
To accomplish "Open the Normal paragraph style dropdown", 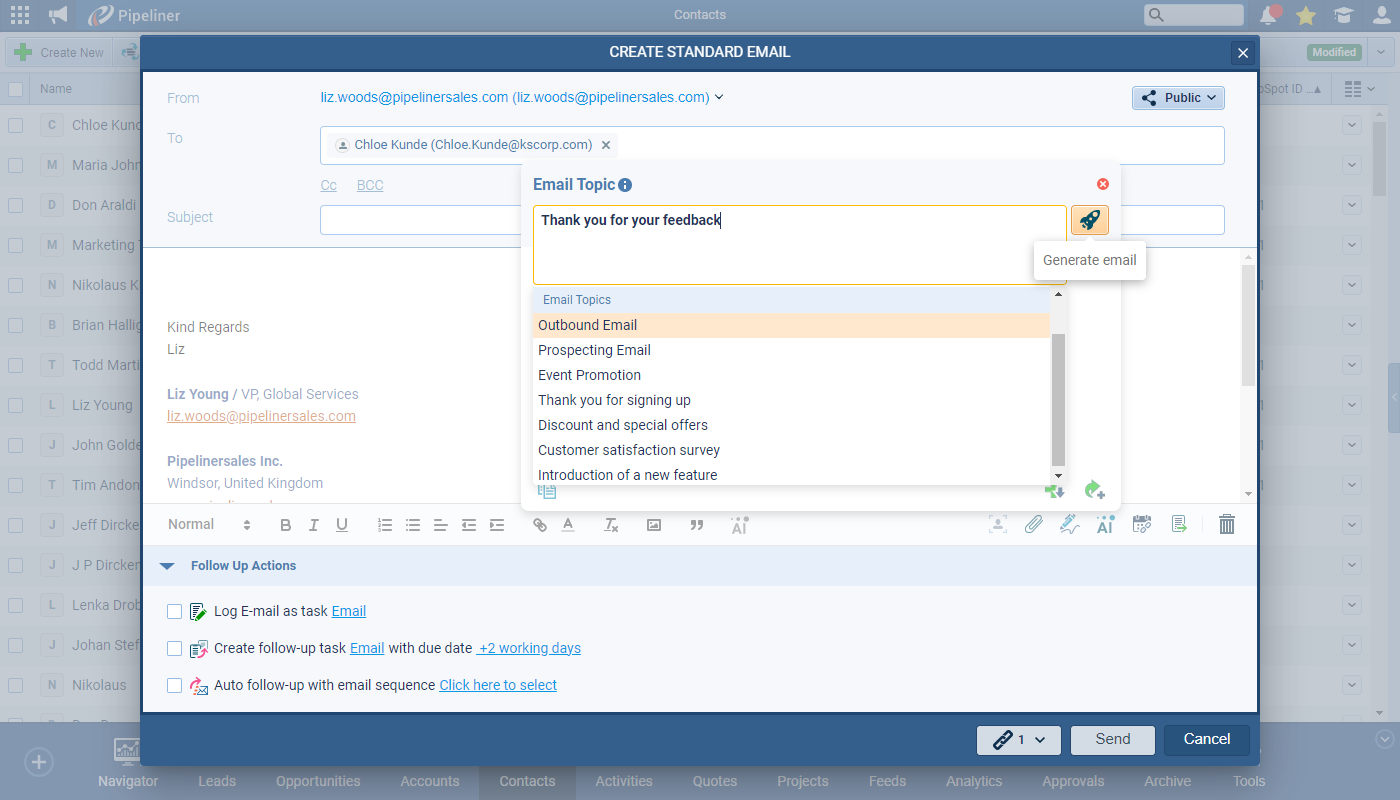I will pyautogui.click(x=208, y=525).
